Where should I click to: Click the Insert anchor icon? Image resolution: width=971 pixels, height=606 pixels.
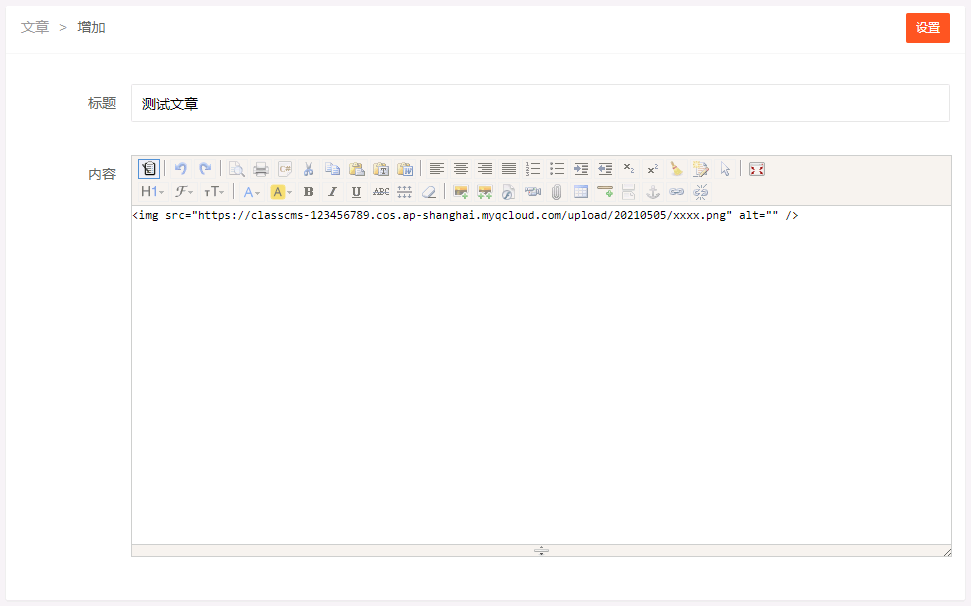click(653, 192)
